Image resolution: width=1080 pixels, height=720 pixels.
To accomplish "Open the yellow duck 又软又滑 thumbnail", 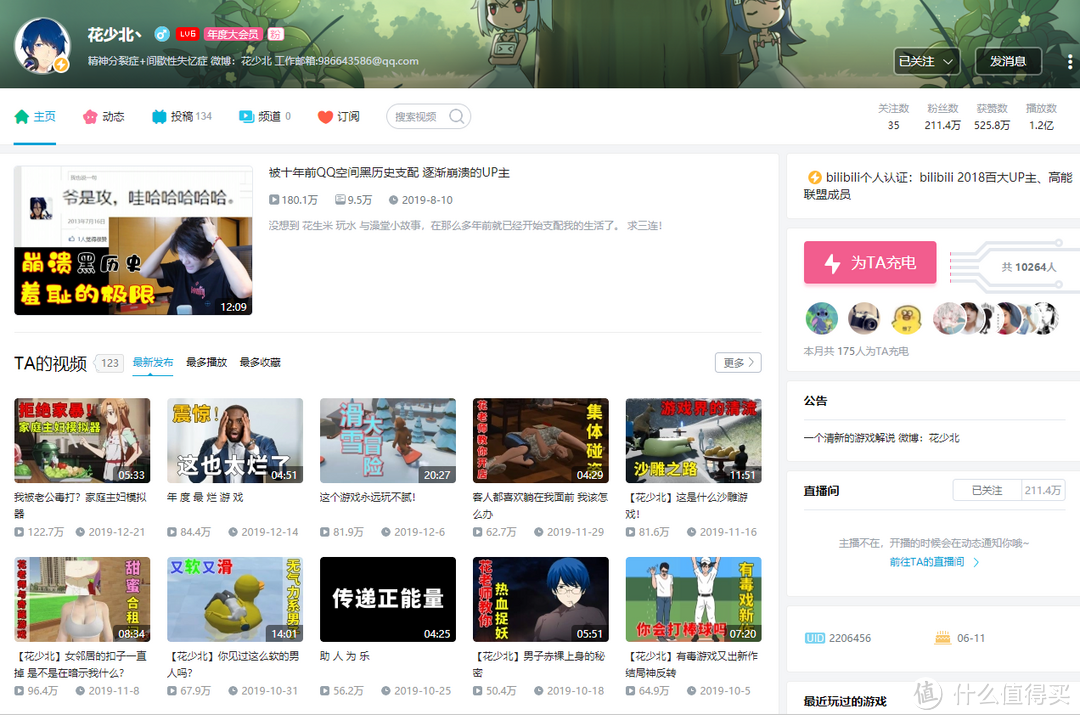I will tap(235, 599).
